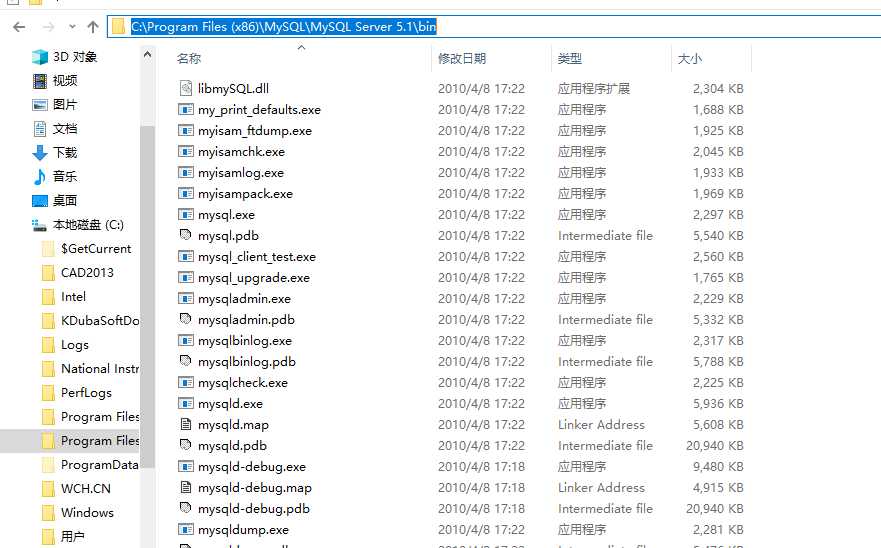Click navigation pane scrollbar up arrow

[147, 55]
